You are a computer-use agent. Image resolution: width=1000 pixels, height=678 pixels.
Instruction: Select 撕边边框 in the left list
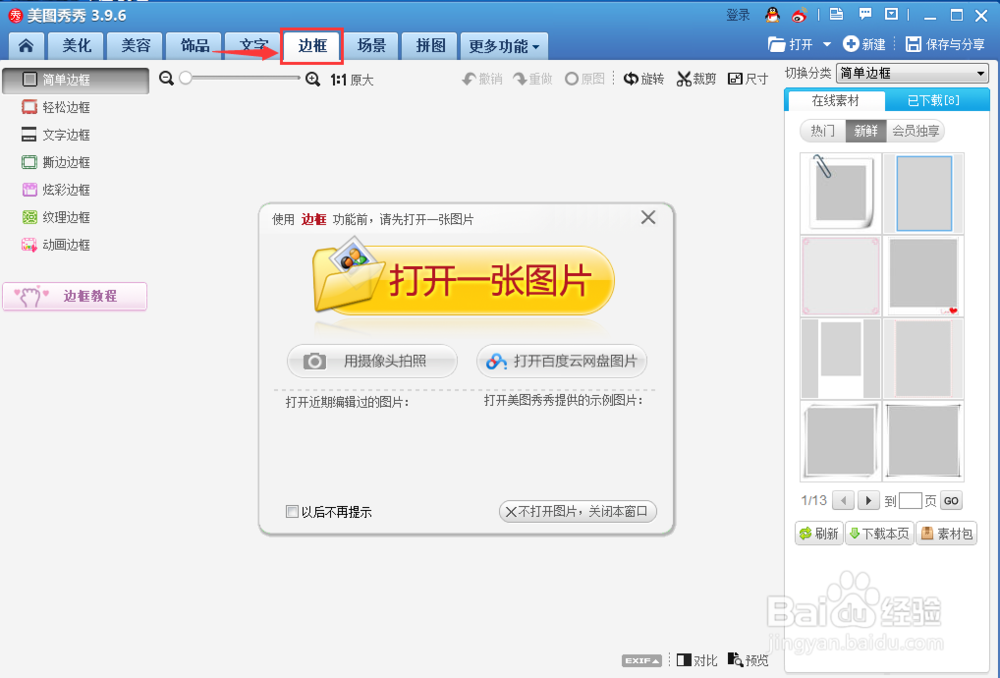56,162
